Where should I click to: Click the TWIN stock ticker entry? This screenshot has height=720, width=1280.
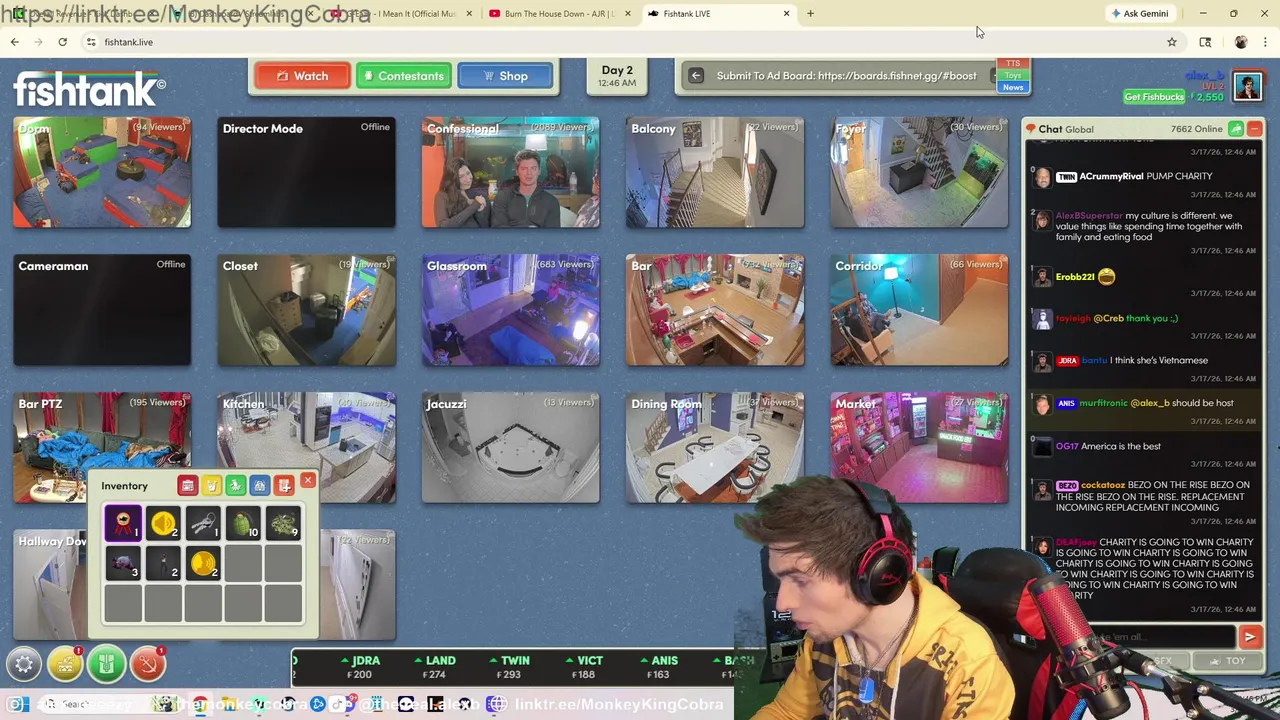(511, 667)
